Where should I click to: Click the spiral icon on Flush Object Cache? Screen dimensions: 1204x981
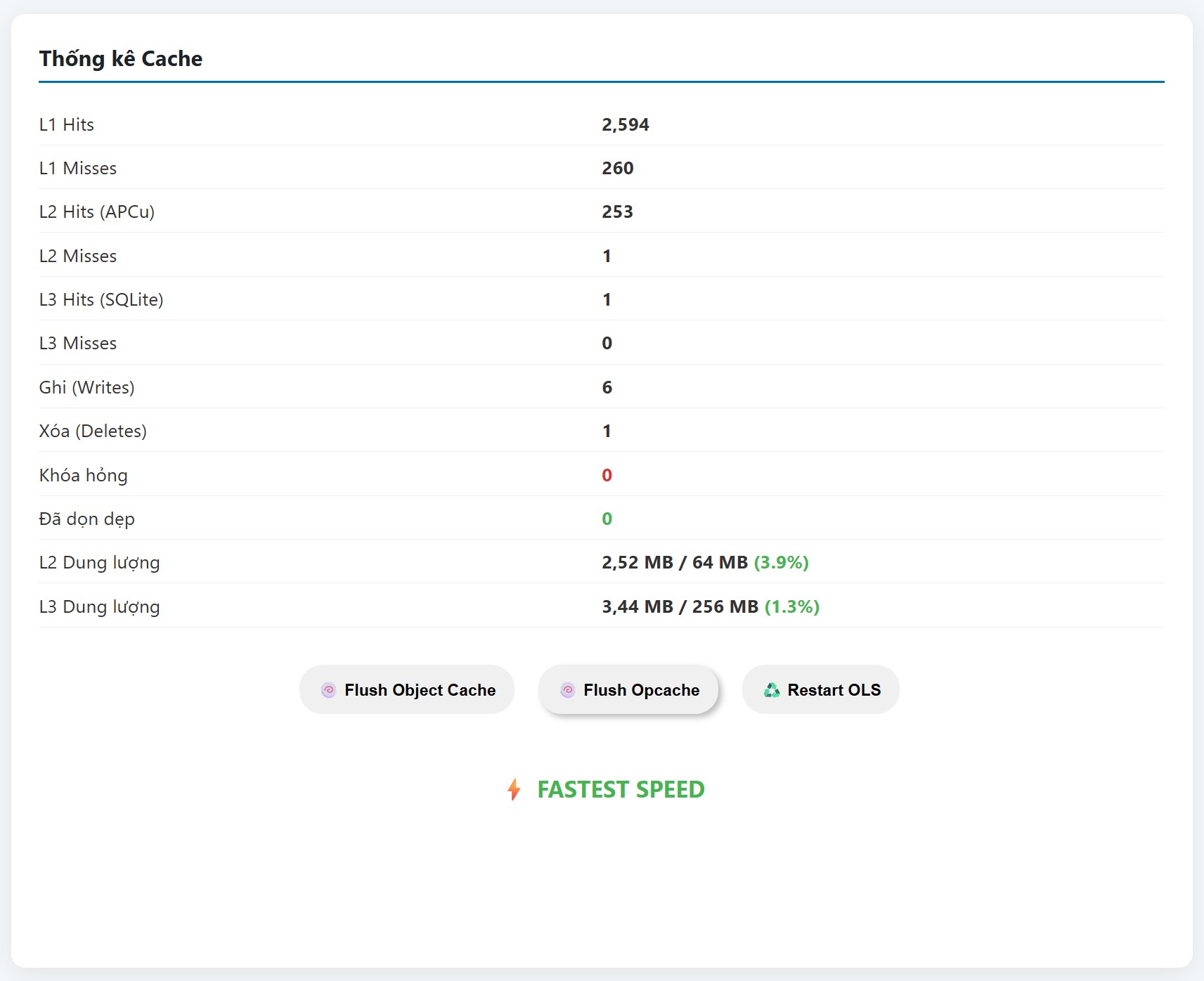pyautogui.click(x=328, y=689)
